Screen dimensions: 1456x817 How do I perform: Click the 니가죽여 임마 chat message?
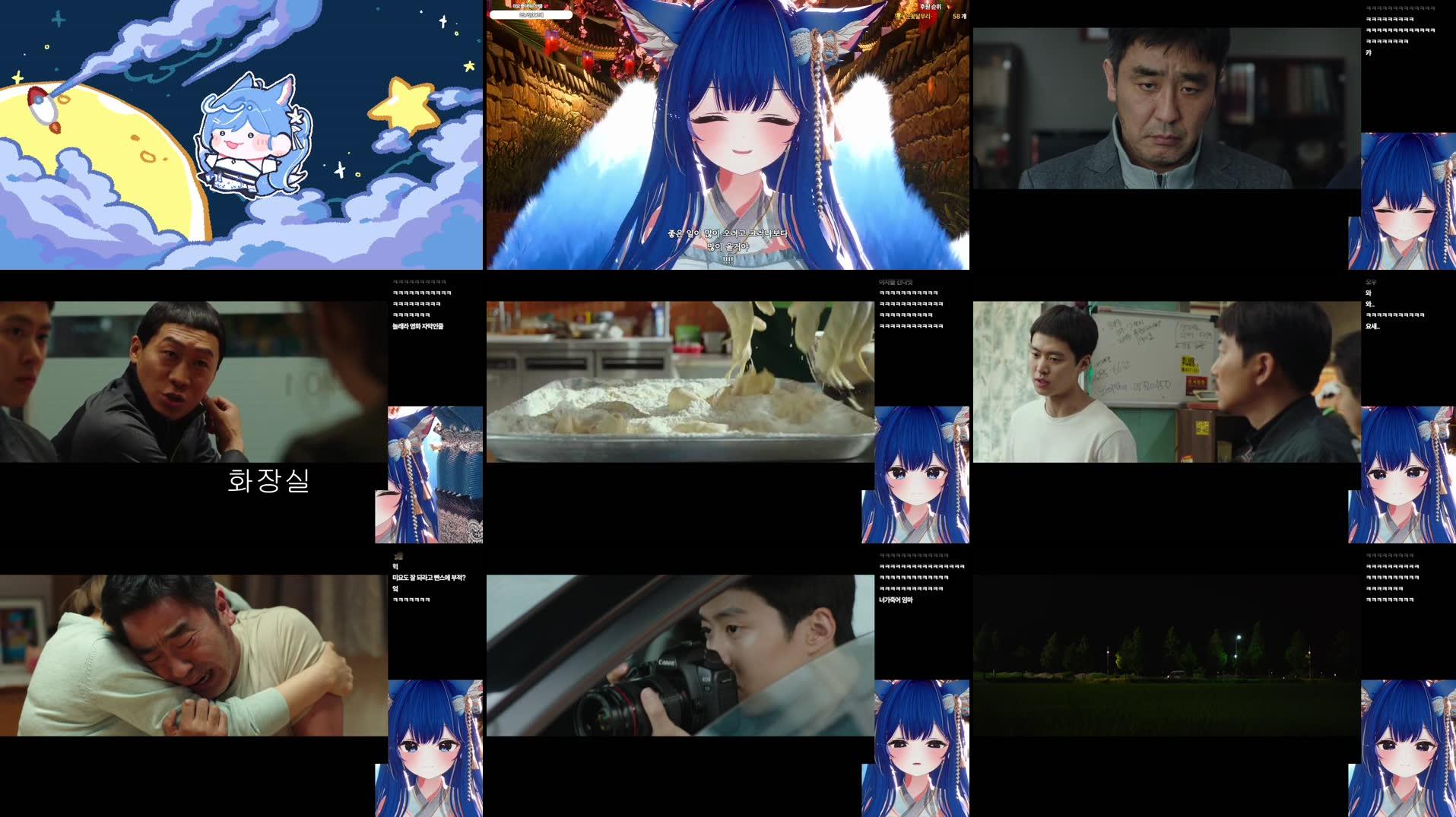(x=896, y=600)
